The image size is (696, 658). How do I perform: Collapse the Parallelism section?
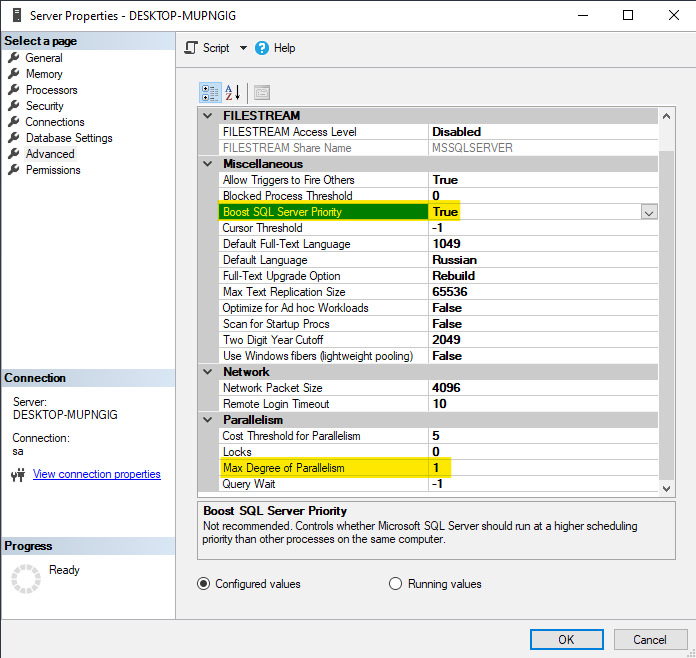tap(207, 420)
